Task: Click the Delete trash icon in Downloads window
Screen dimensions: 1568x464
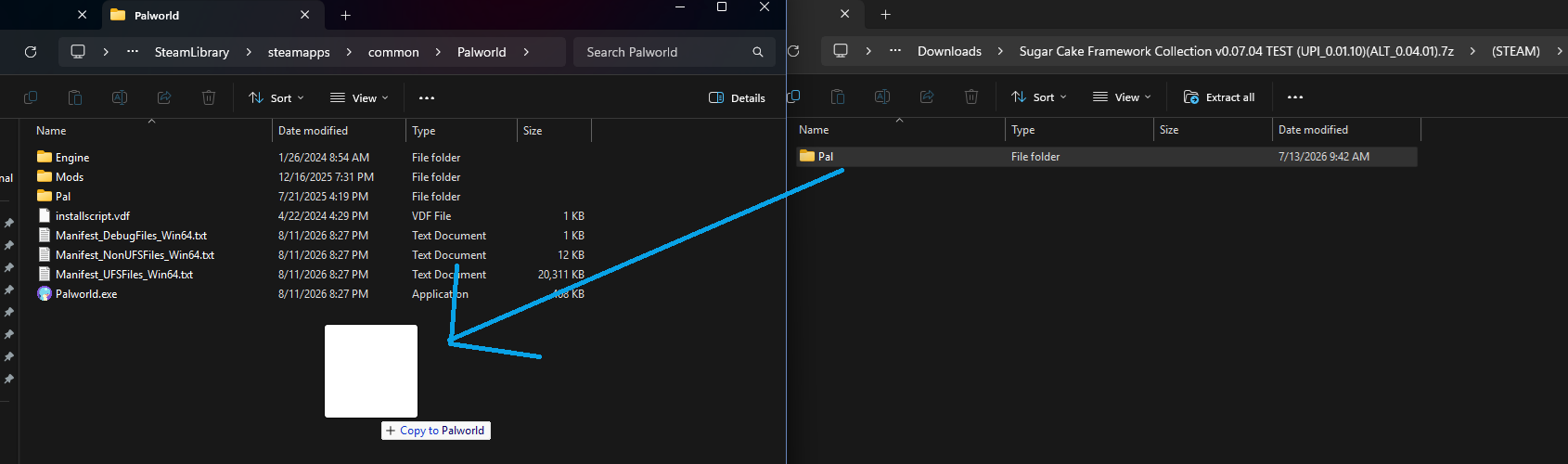Action: (971, 97)
